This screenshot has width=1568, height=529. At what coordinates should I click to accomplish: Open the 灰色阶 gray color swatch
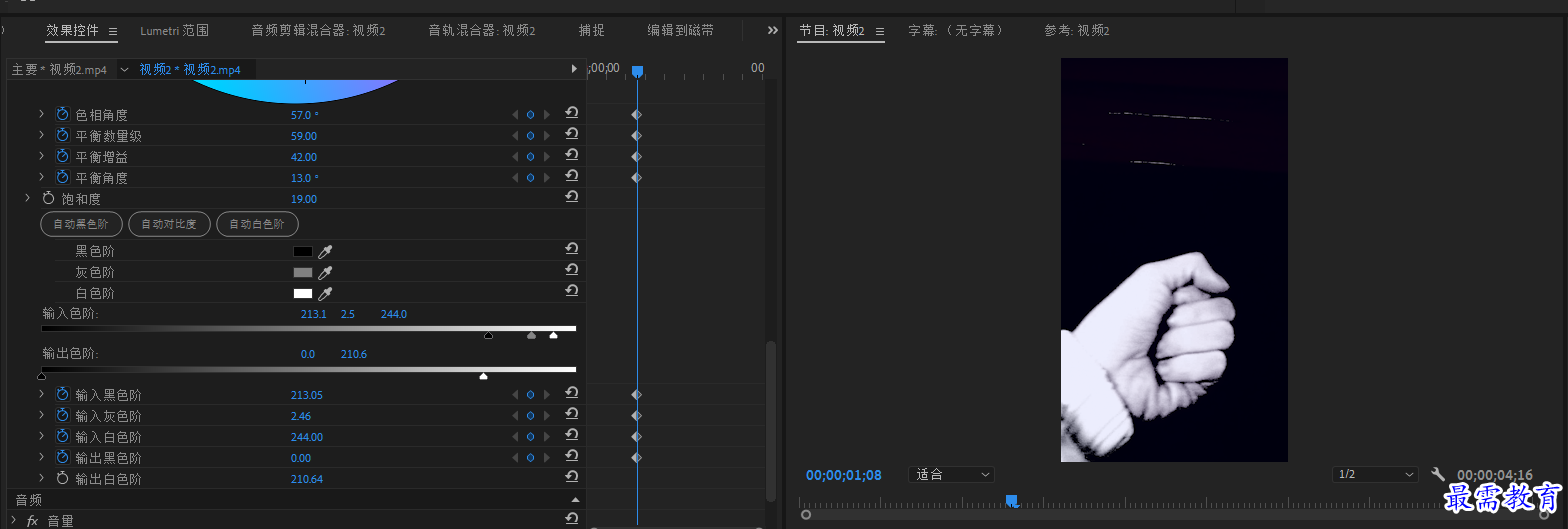coord(303,273)
